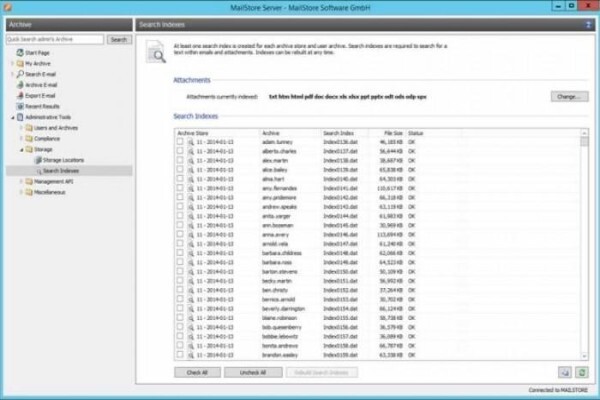Sort by the Archive Store column header
The image size is (600, 400).
tap(217, 133)
